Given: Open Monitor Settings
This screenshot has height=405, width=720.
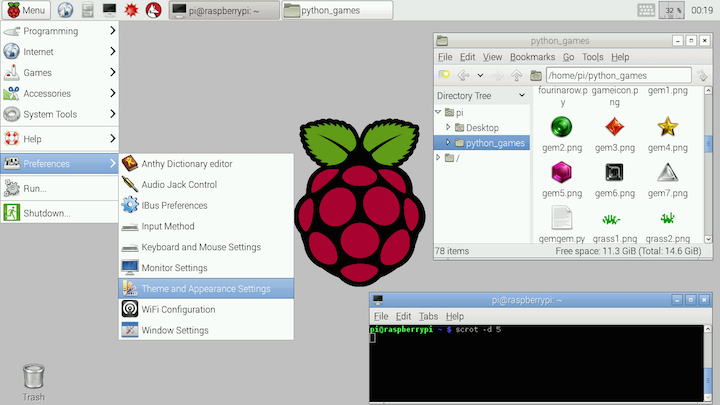Looking at the screenshot, I should coord(206,268).
